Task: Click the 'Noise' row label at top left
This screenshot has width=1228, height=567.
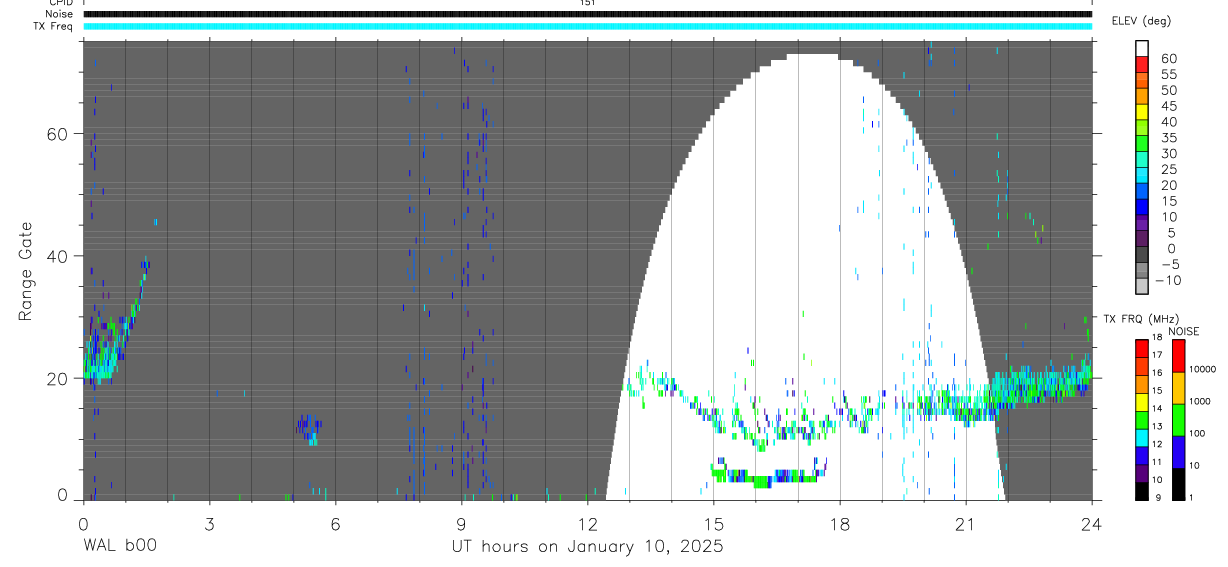Action: pyautogui.click(x=61, y=14)
